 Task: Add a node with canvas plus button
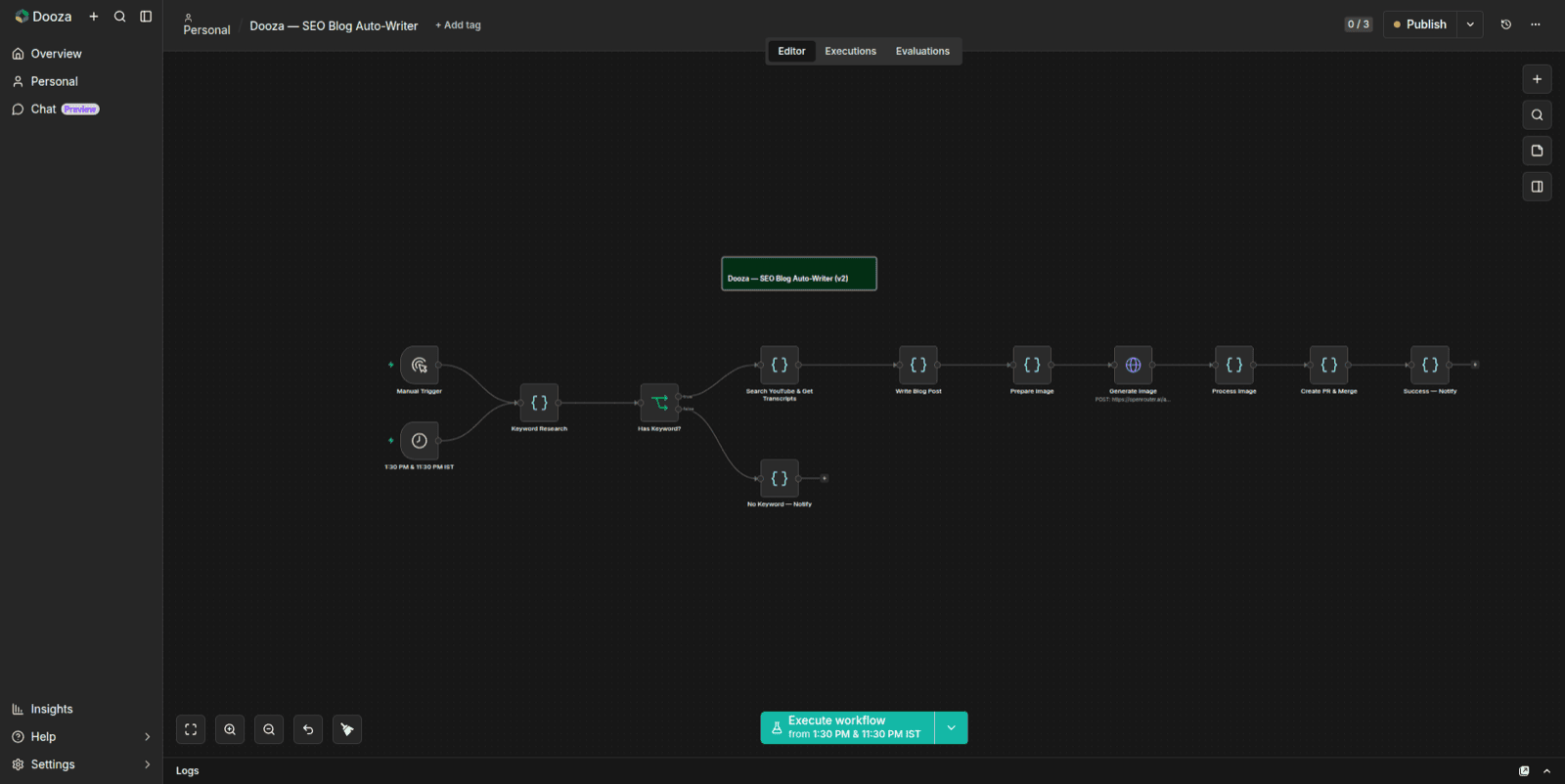click(x=1537, y=79)
